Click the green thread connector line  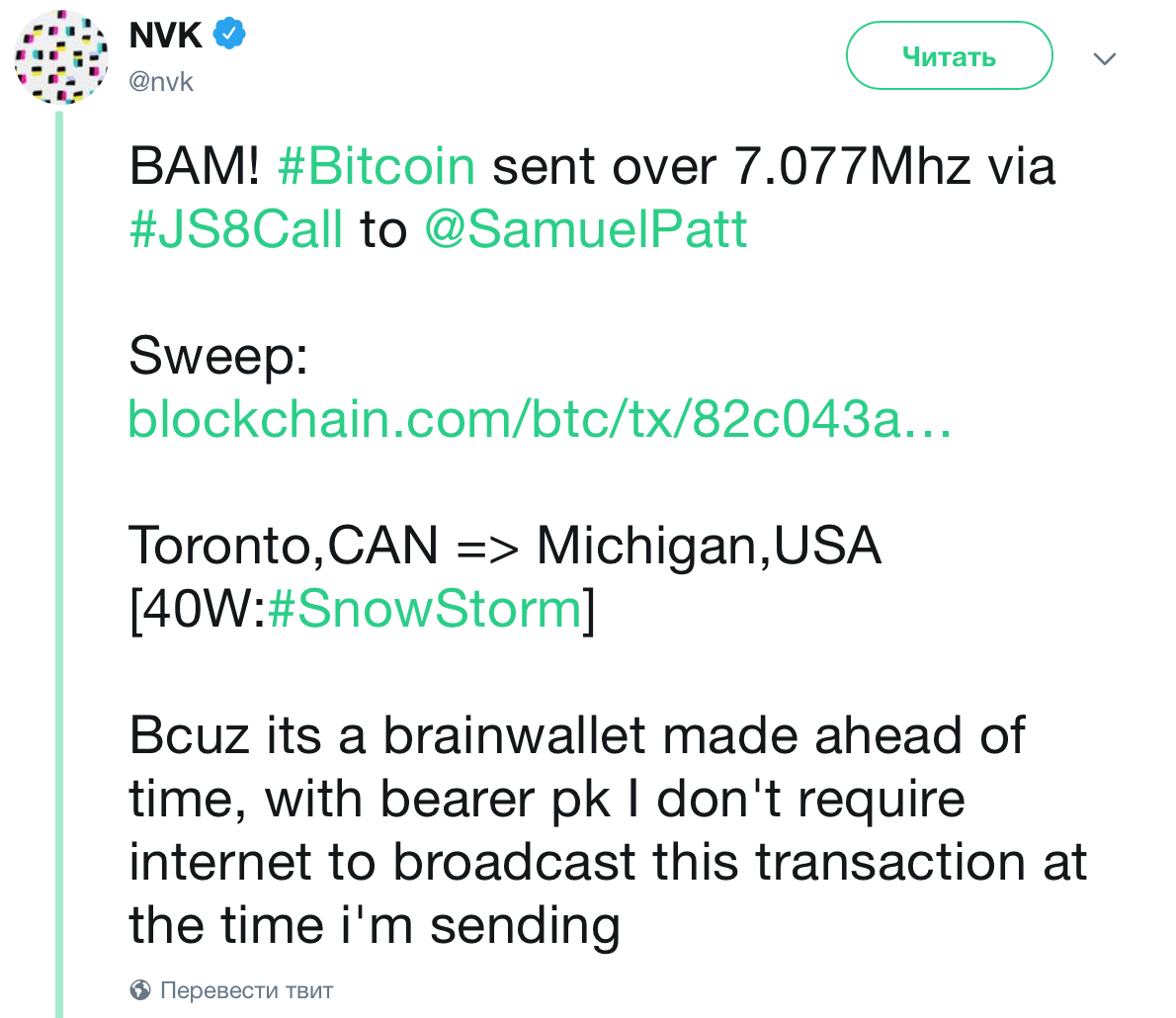pyautogui.click(x=59, y=562)
